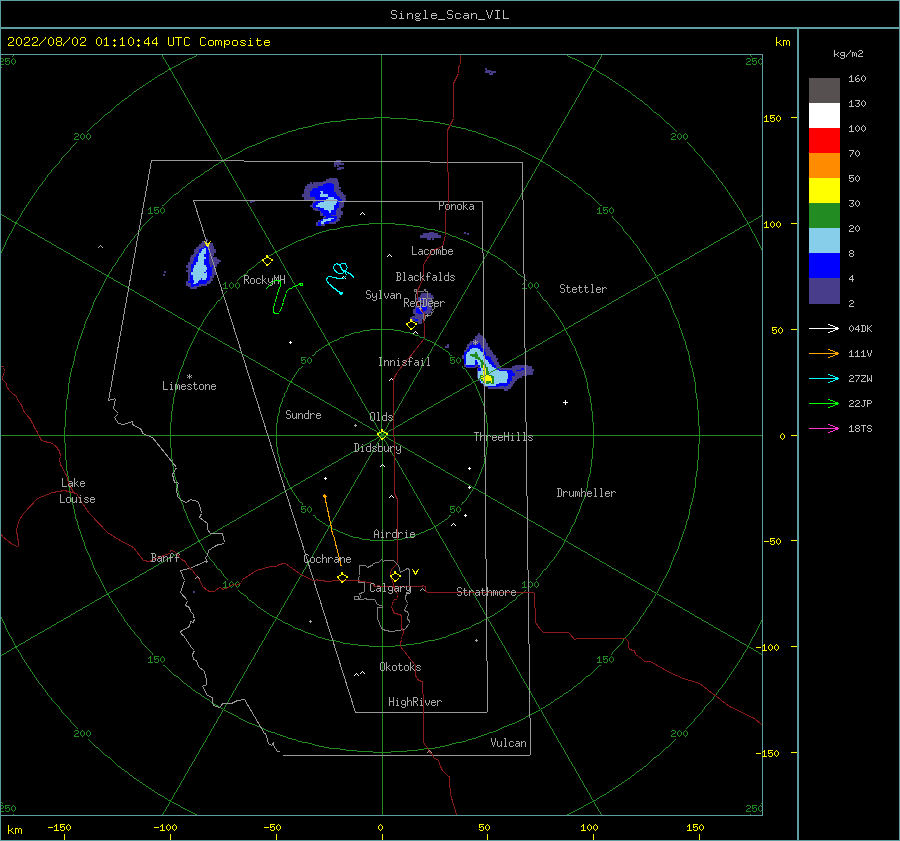Click the Airdrie city label
900x841 pixels.
tap(394, 534)
